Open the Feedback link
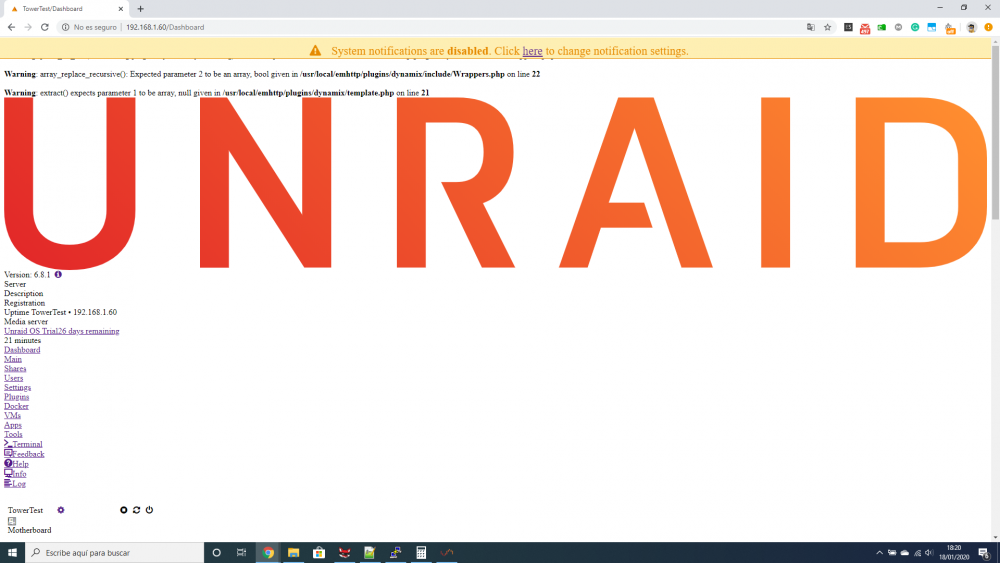This screenshot has width=1000, height=563. click(24, 454)
